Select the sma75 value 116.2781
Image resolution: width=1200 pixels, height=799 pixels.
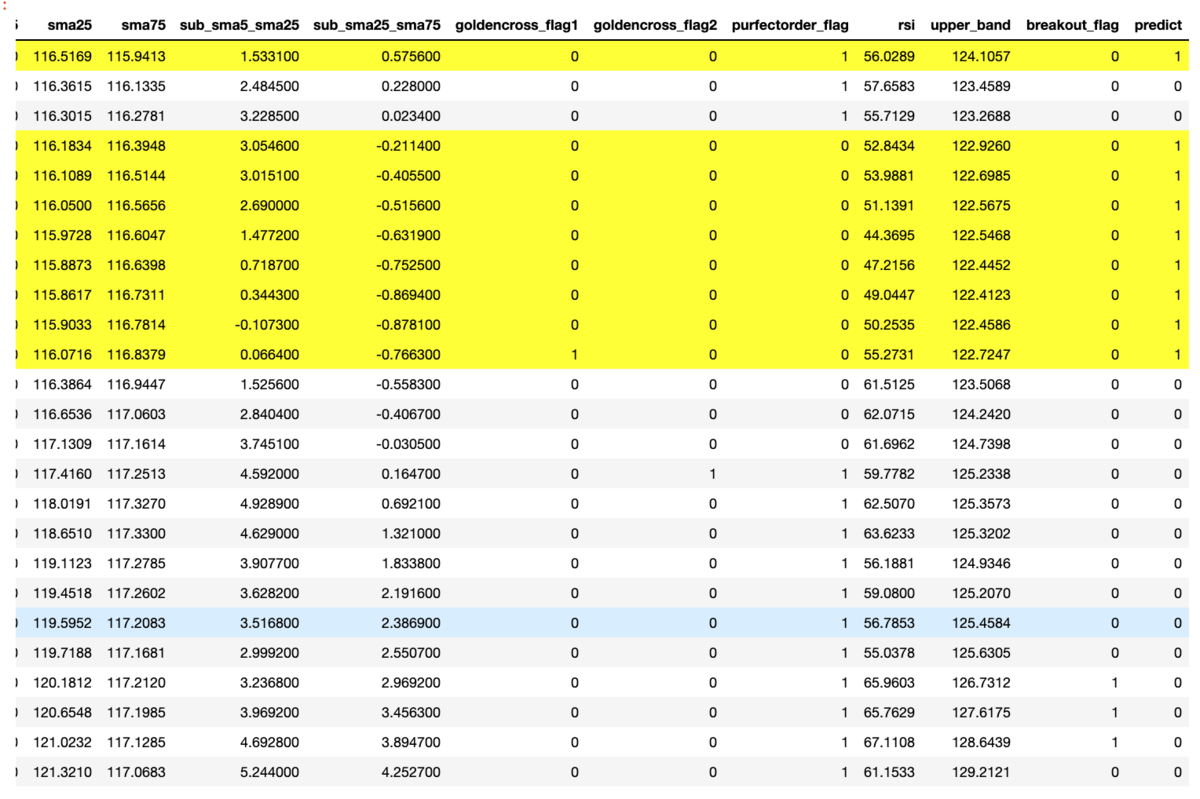(x=137, y=116)
